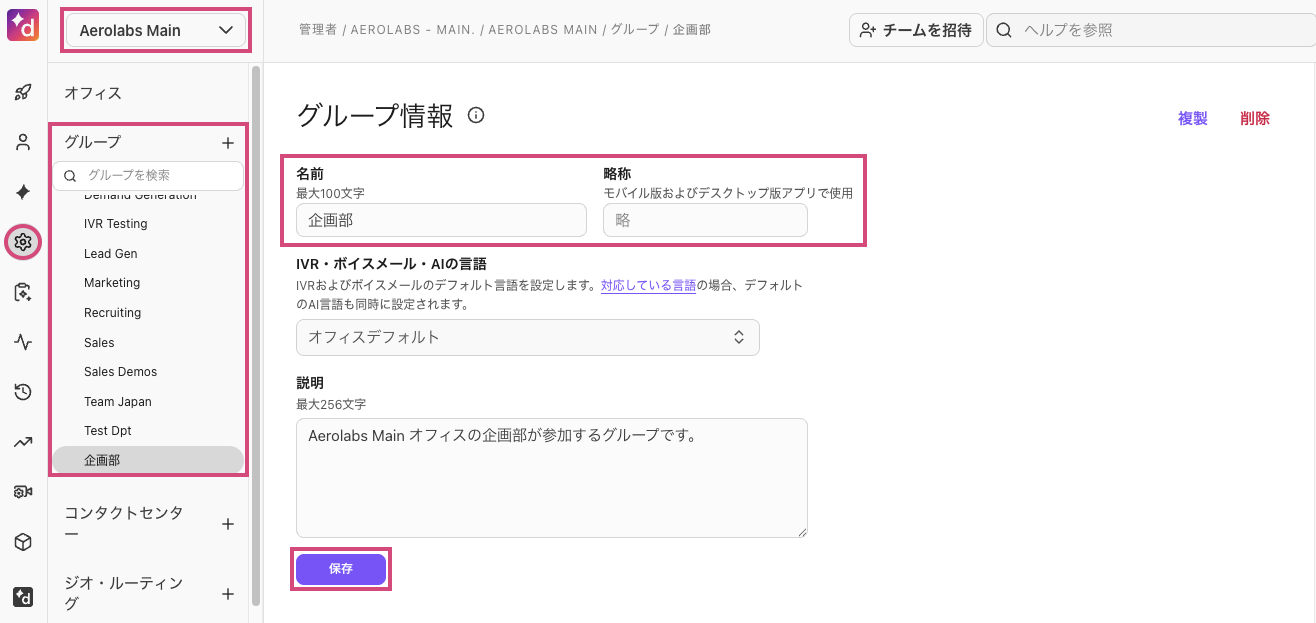Click the AI sparkle icon in sidebar

coord(23,192)
